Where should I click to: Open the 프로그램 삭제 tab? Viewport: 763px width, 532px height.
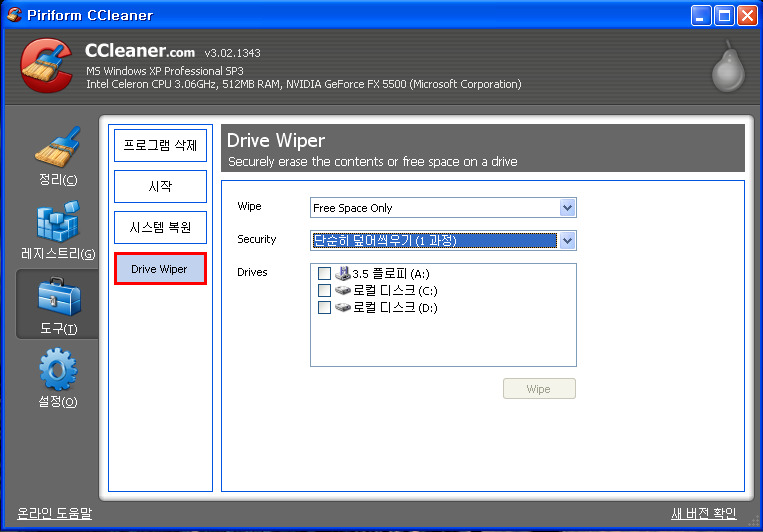[160, 145]
